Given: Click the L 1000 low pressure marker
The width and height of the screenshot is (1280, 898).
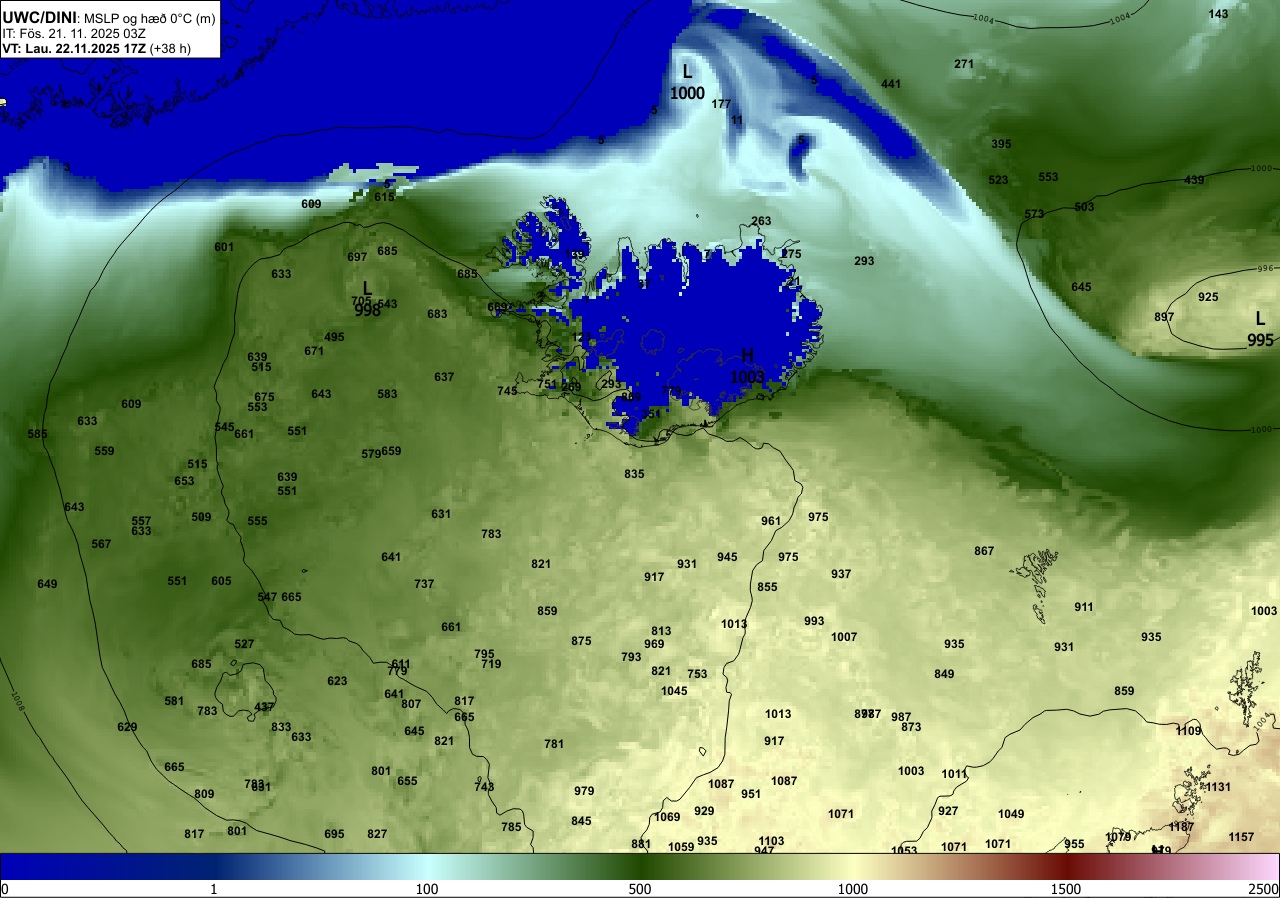Looking at the screenshot, I should point(687,82).
